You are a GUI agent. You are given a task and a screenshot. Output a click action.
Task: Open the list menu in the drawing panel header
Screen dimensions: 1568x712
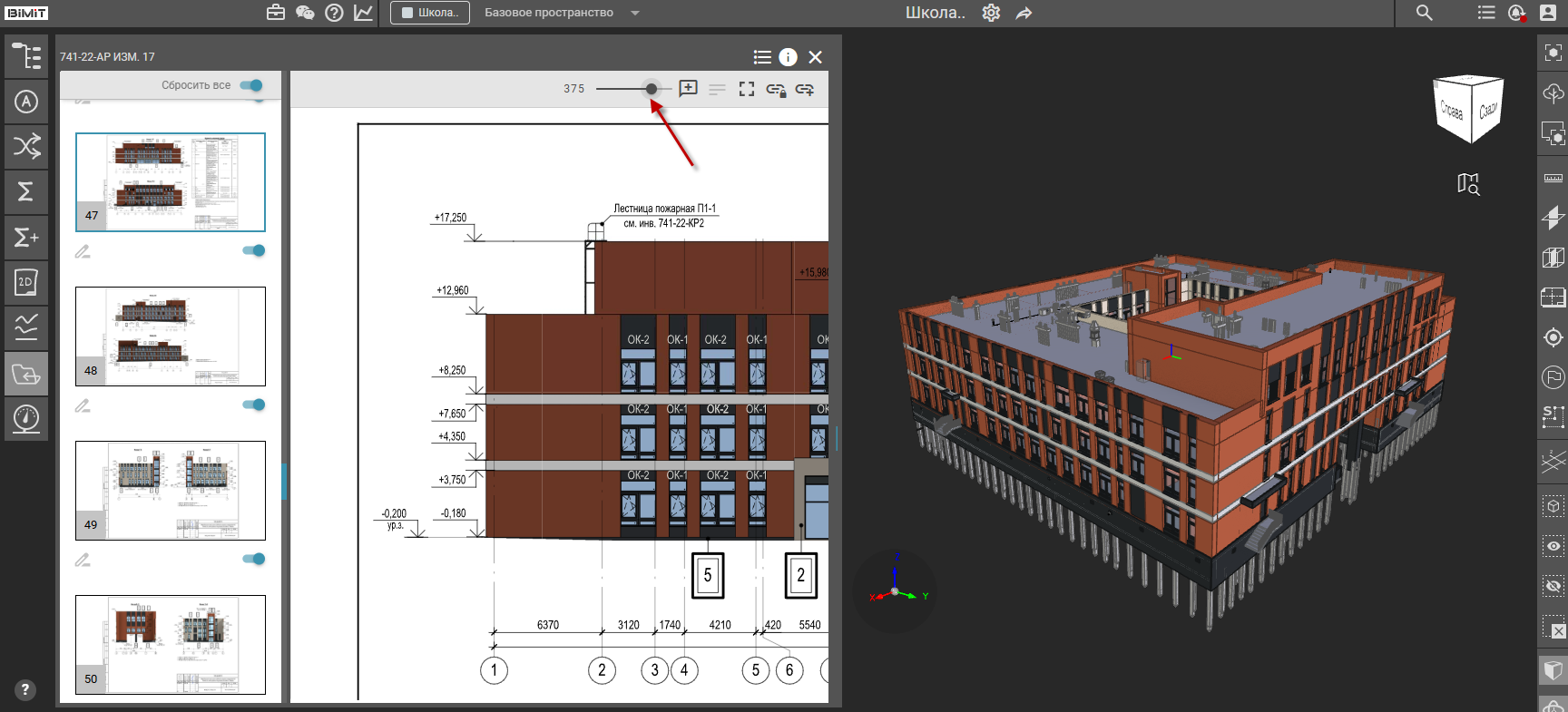762,57
